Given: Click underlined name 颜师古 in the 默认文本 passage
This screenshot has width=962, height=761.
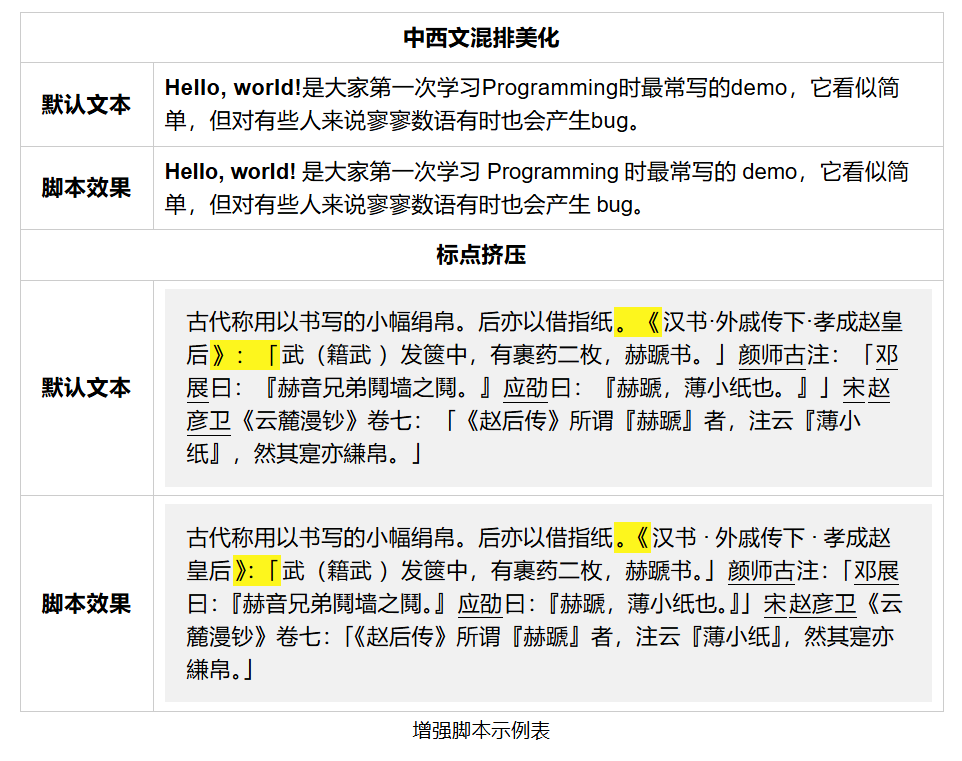Looking at the screenshot, I should pyautogui.click(x=771, y=356).
